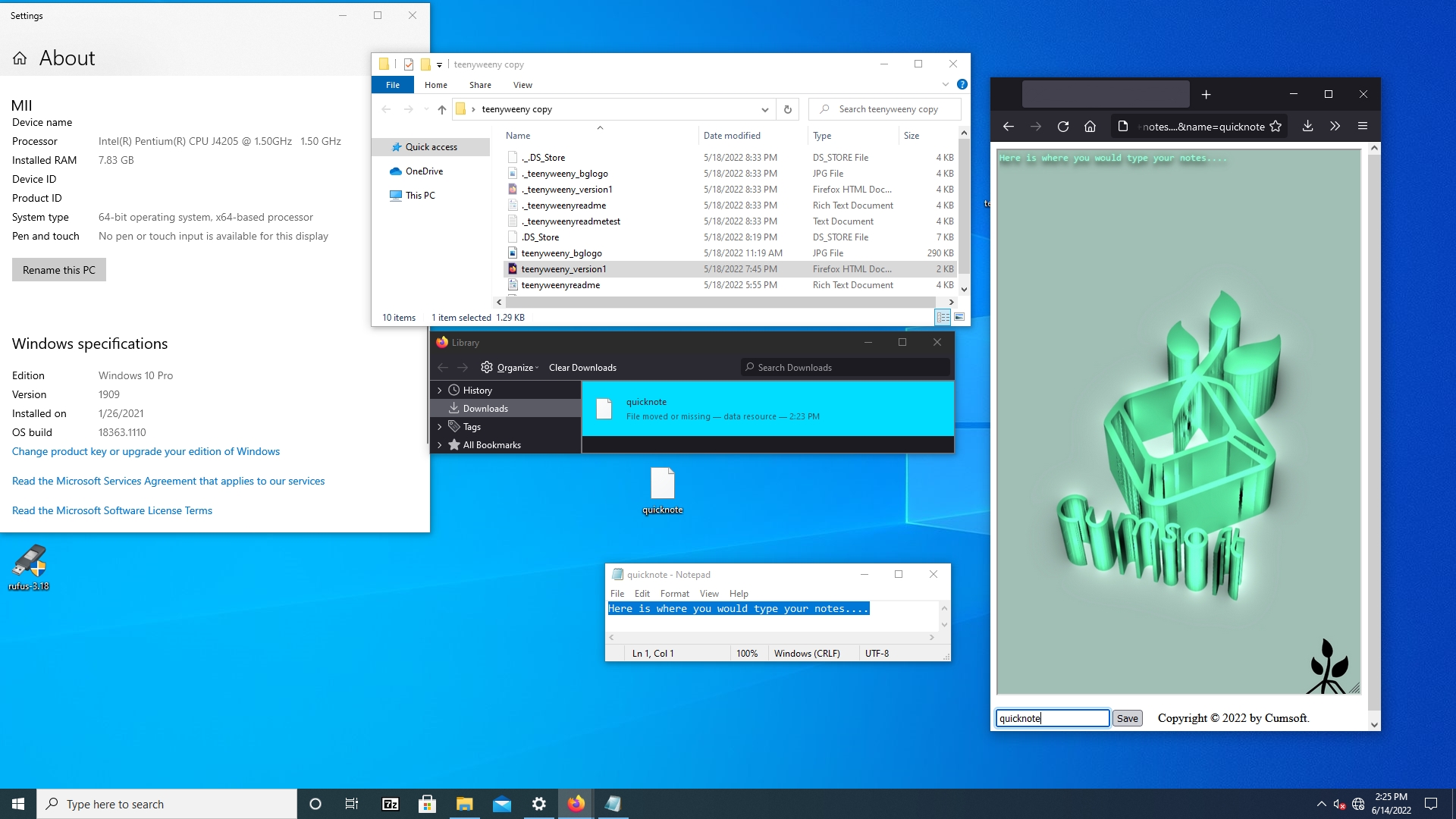Expand All Bookmarks in Library
This screenshot has width=1456, height=819.
[440, 445]
